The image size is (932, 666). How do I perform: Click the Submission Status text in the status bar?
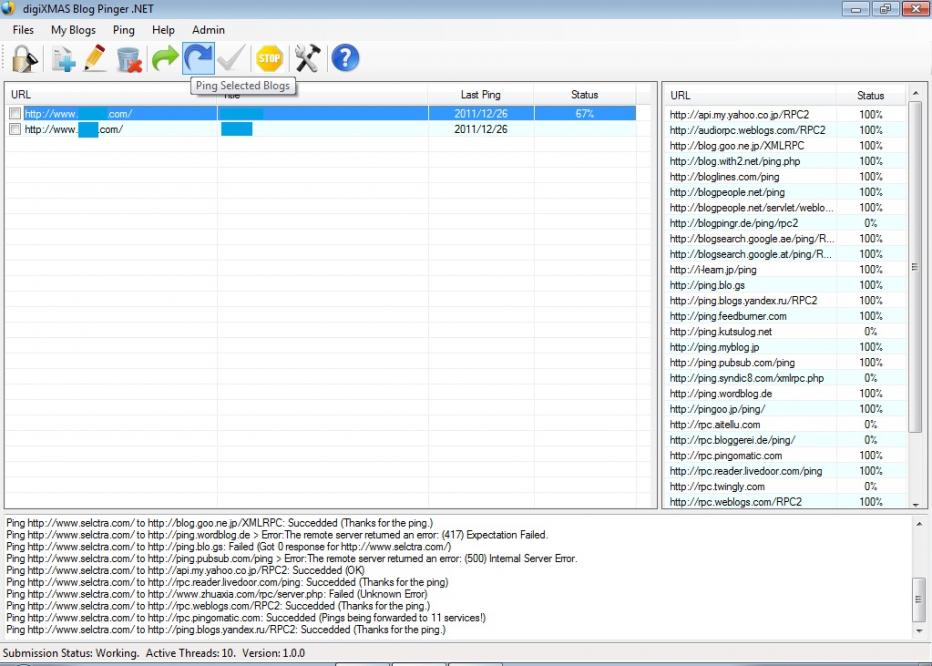71,652
